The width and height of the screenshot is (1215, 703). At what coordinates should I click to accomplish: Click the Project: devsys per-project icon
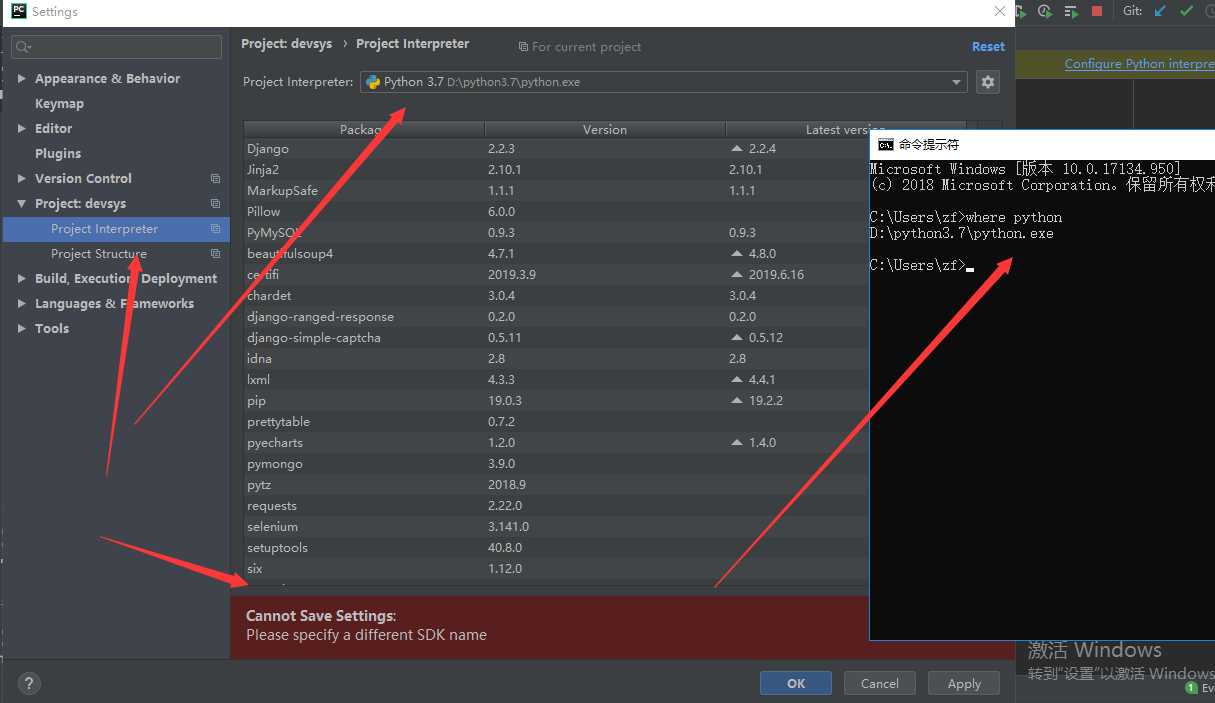point(215,204)
